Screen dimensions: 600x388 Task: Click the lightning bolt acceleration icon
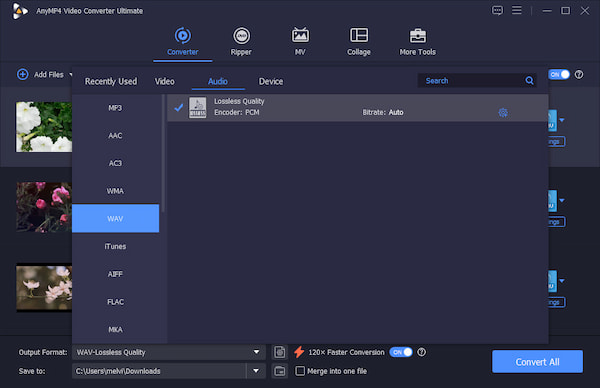[x=299, y=352]
